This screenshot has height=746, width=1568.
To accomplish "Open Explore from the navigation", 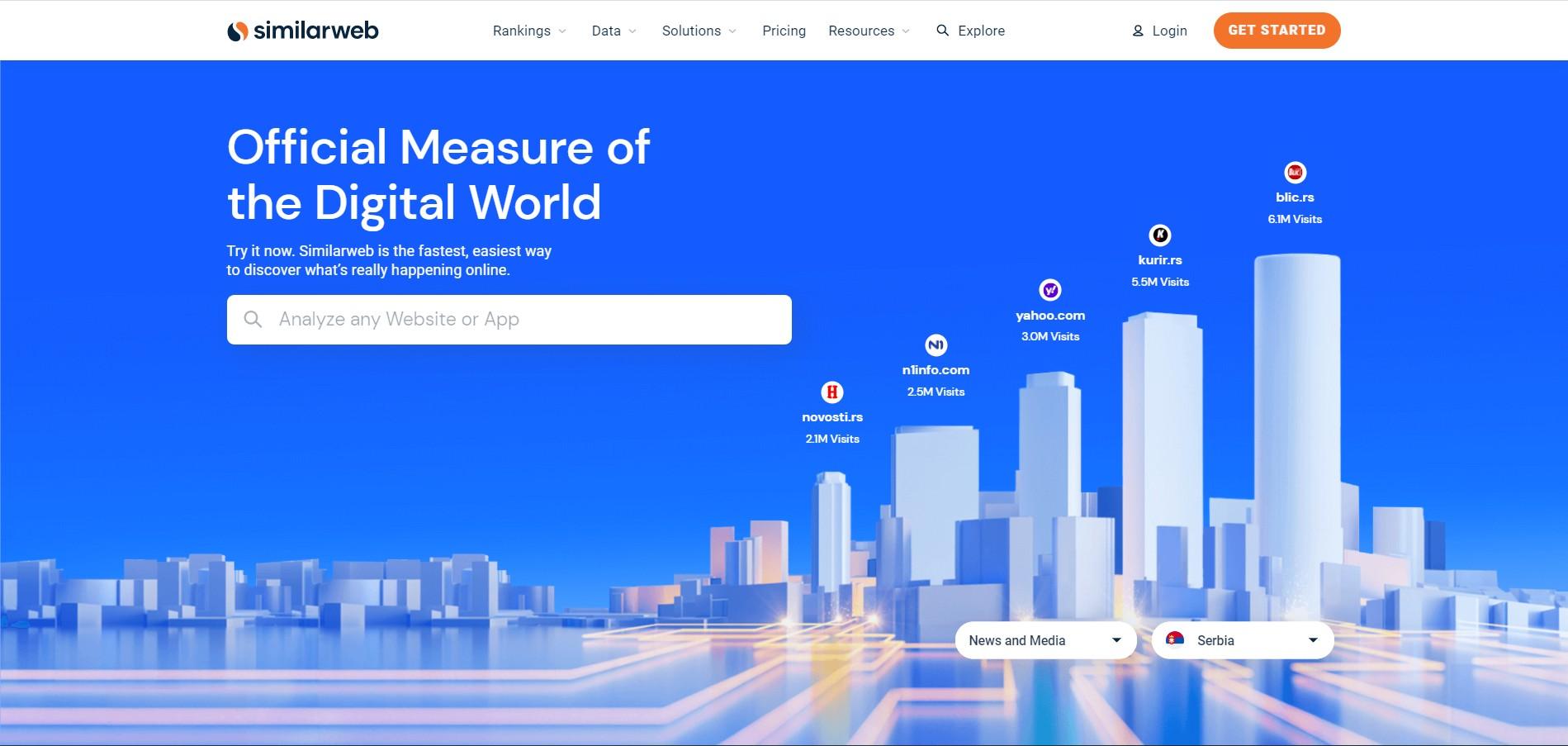I will pos(970,31).
